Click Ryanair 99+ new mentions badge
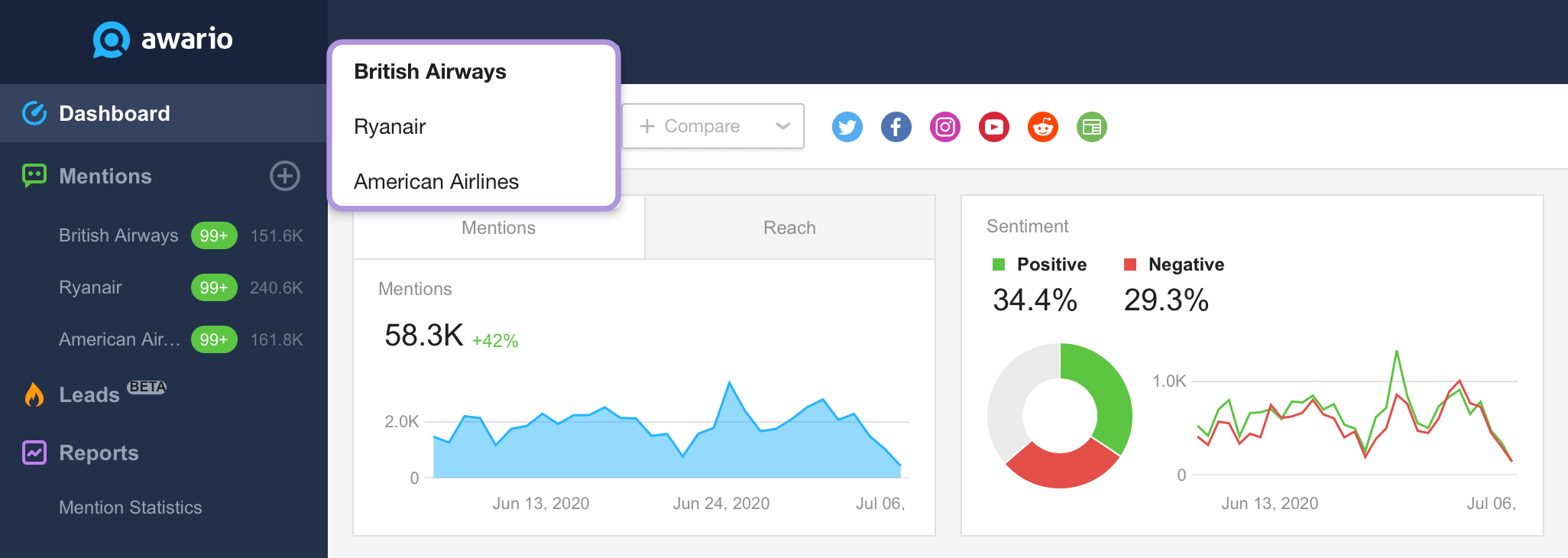This screenshot has height=558, width=1568. pyautogui.click(x=214, y=287)
